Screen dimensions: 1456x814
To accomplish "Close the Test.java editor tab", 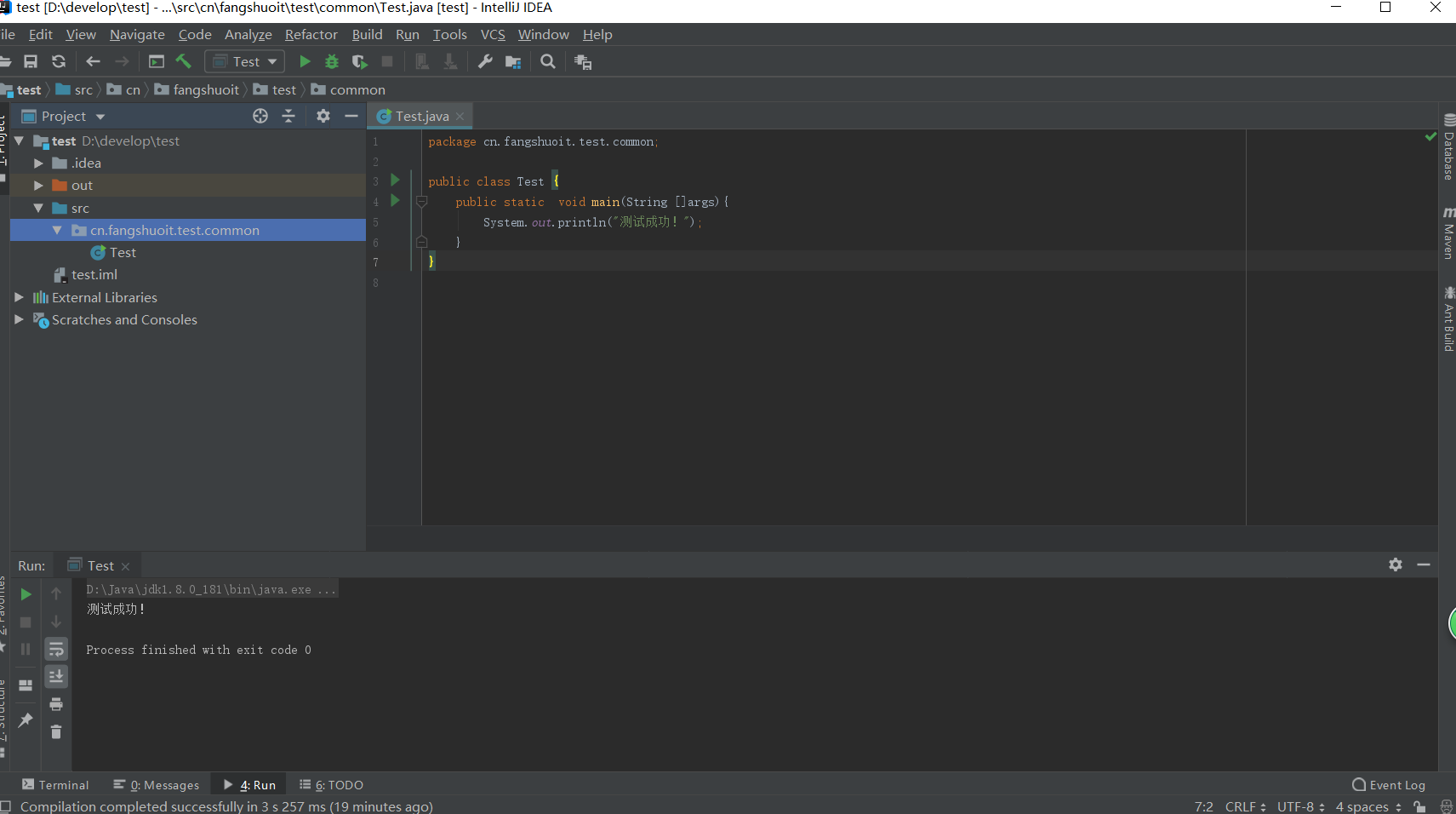I will [460, 117].
